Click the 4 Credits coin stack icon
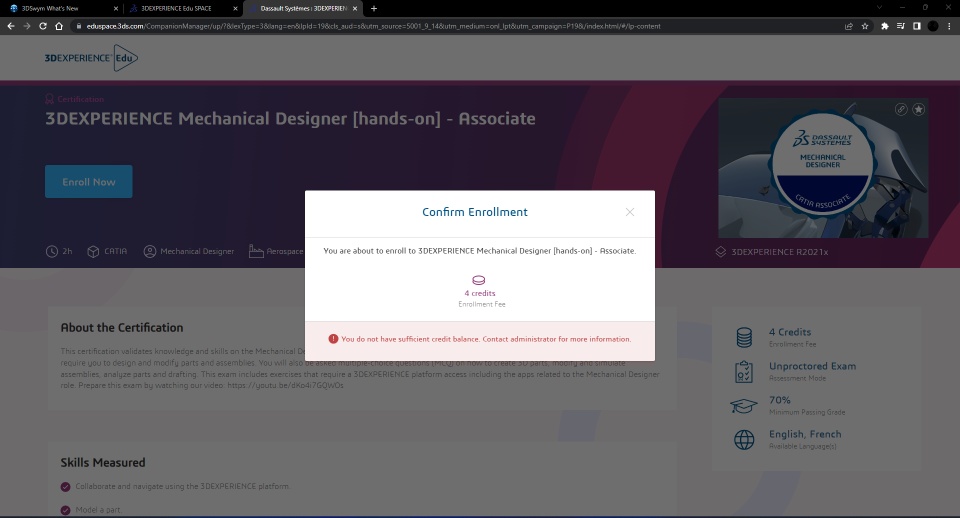This screenshot has width=960, height=518. tap(744, 337)
